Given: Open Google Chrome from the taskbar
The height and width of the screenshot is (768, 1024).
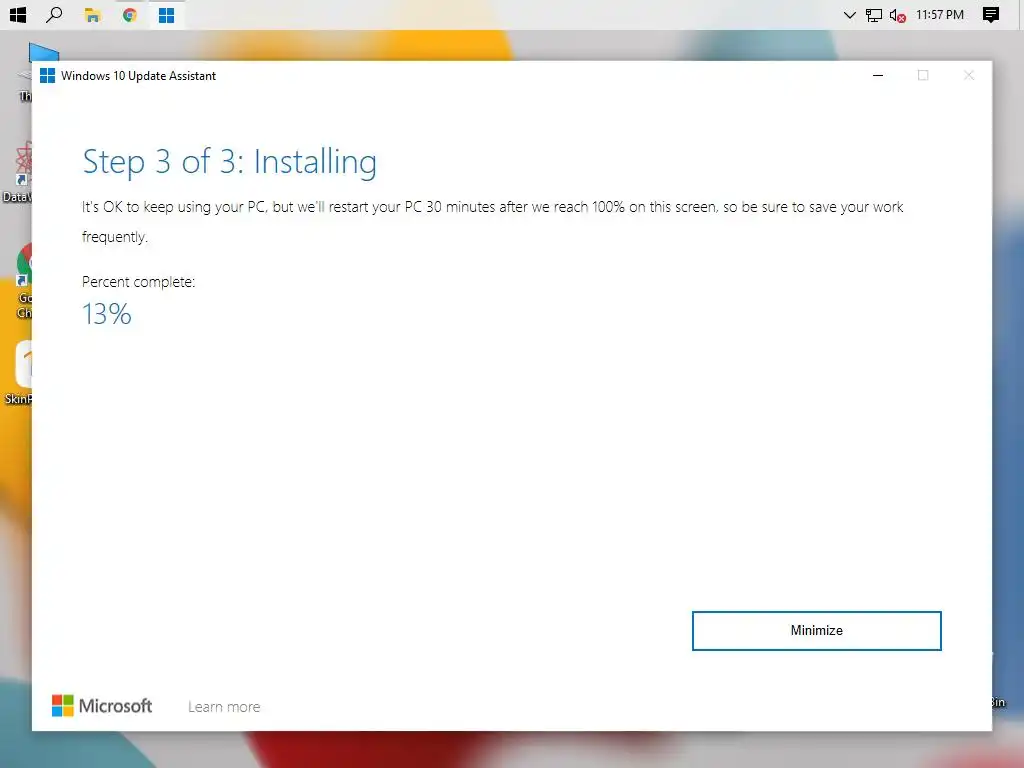Looking at the screenshot, I should pos(129,14).
